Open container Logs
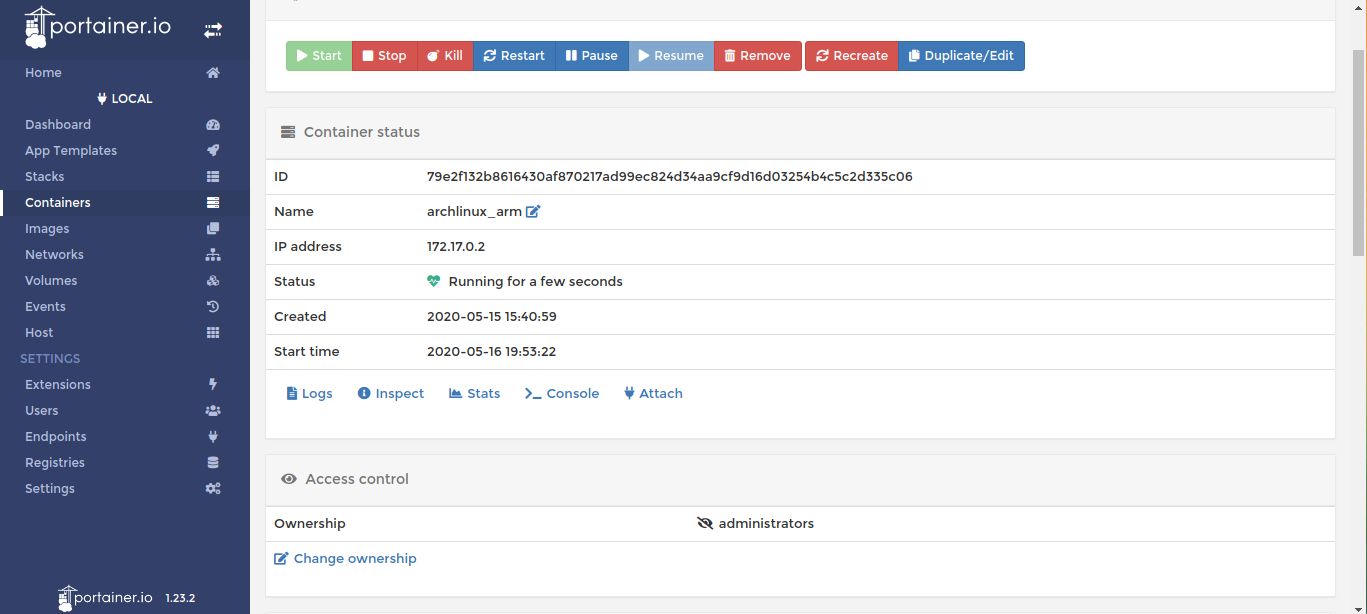 coord(309,394)
